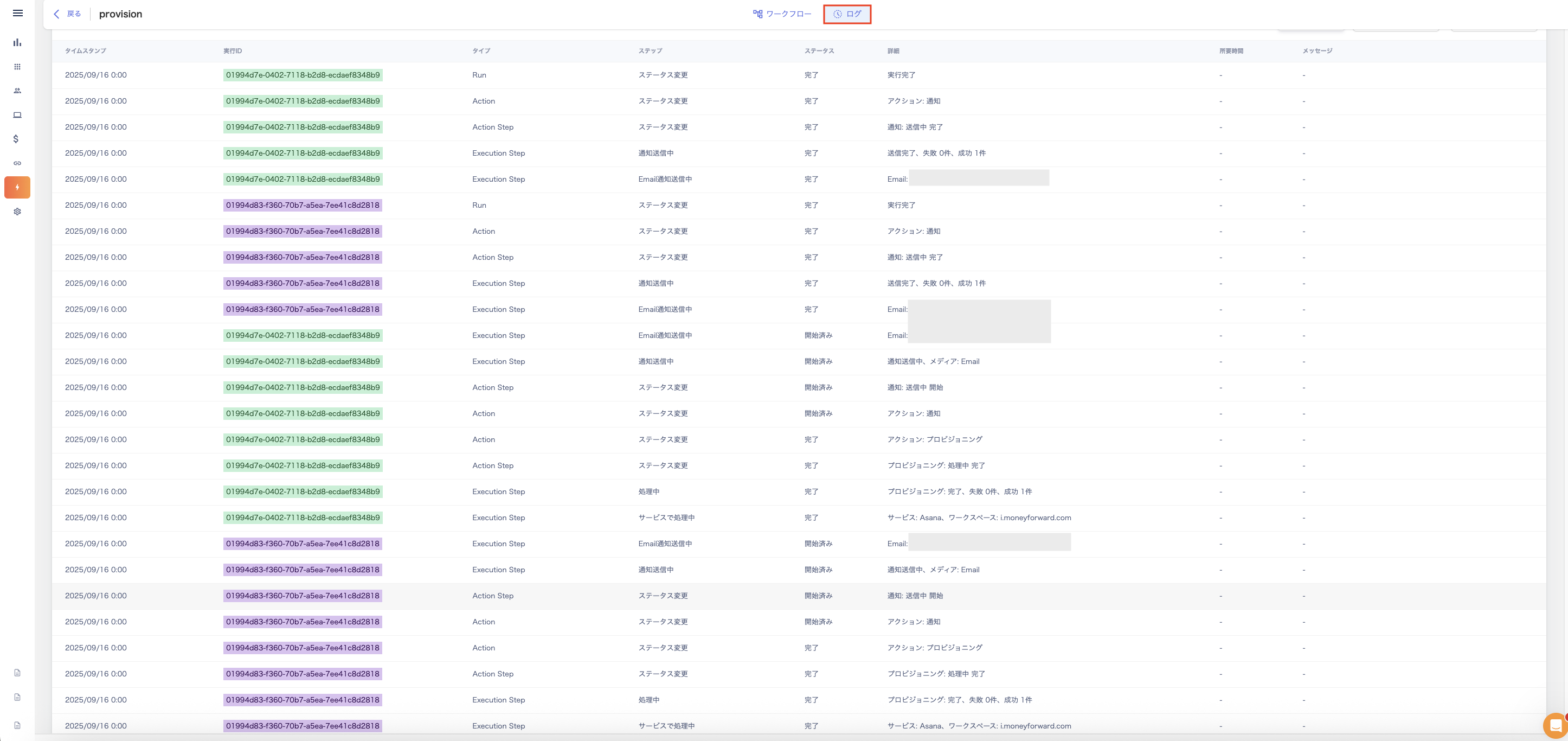This screenshot has height=741, width=1568.
Task: Open the people/users sidebar icon
Action: (x=17, y=91)
